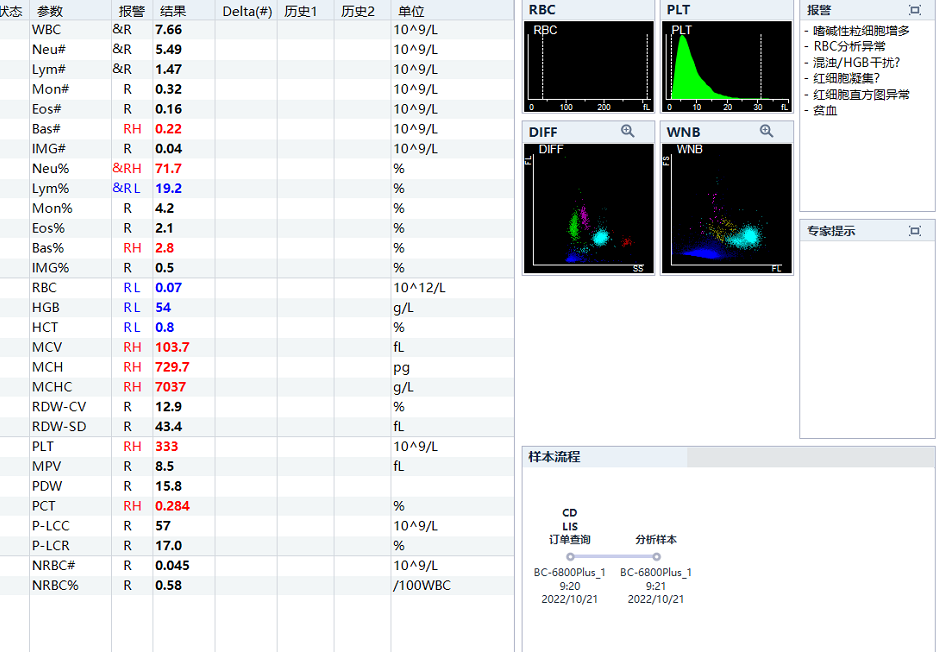Click the WNB magnifier icon

(766, 131)
